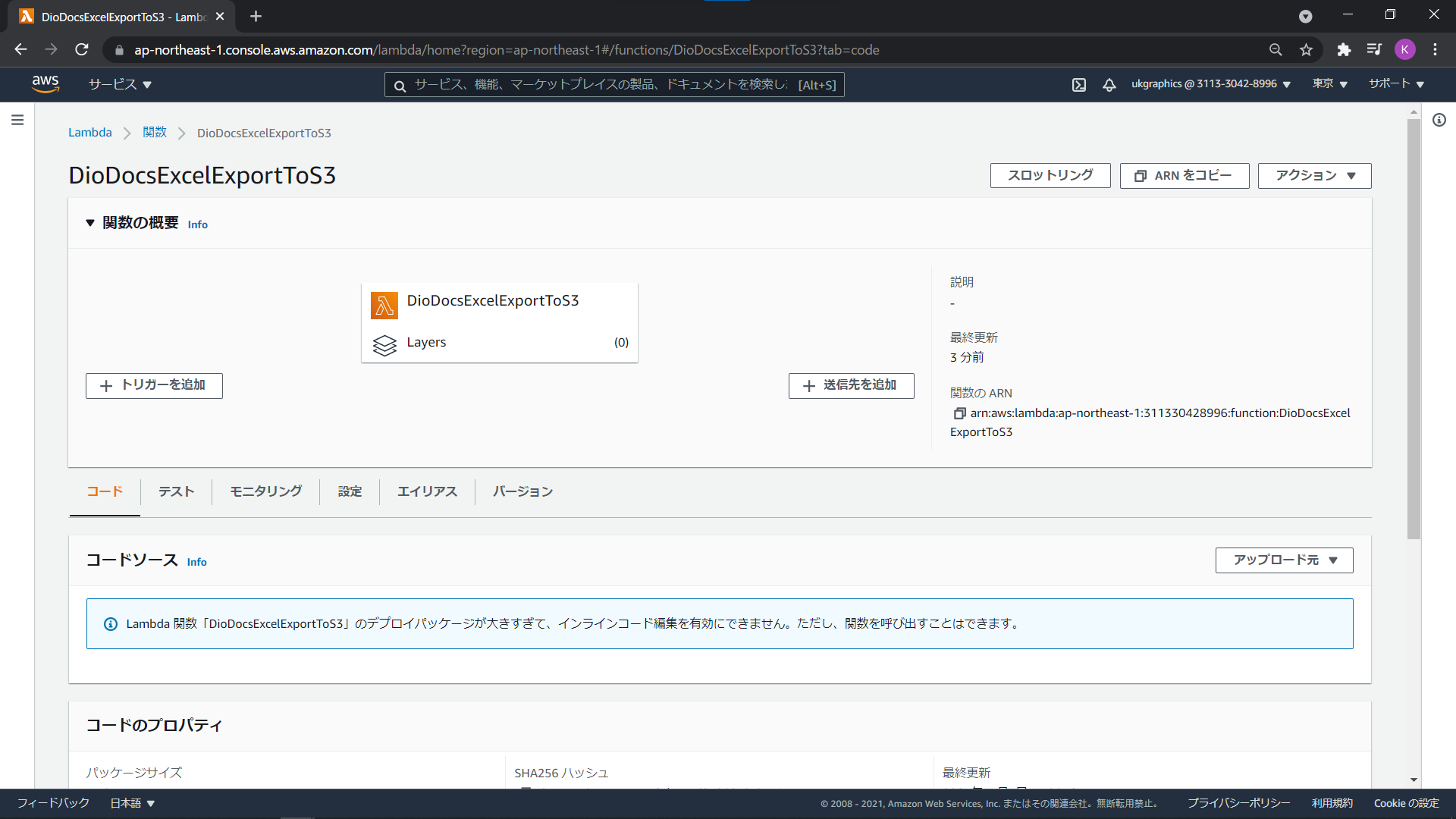The width and height of the screenshot is (1456, 819).
Task: Open the サポート support dropdown
Action: click(x=1396, y=84)
